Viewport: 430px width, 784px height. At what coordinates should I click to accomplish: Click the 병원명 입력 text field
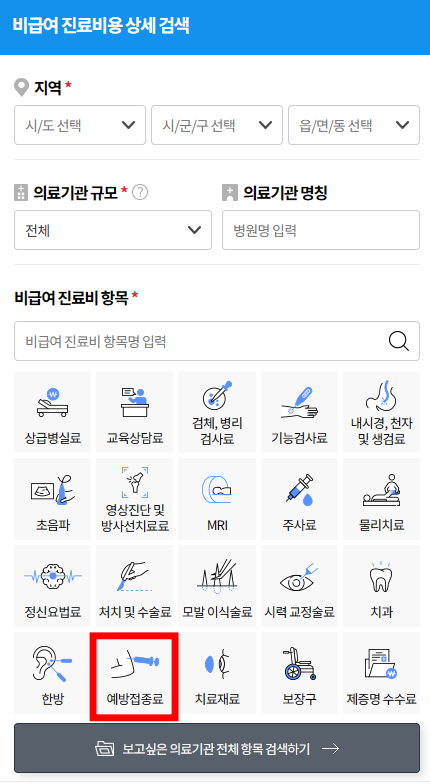pos(321,230)
